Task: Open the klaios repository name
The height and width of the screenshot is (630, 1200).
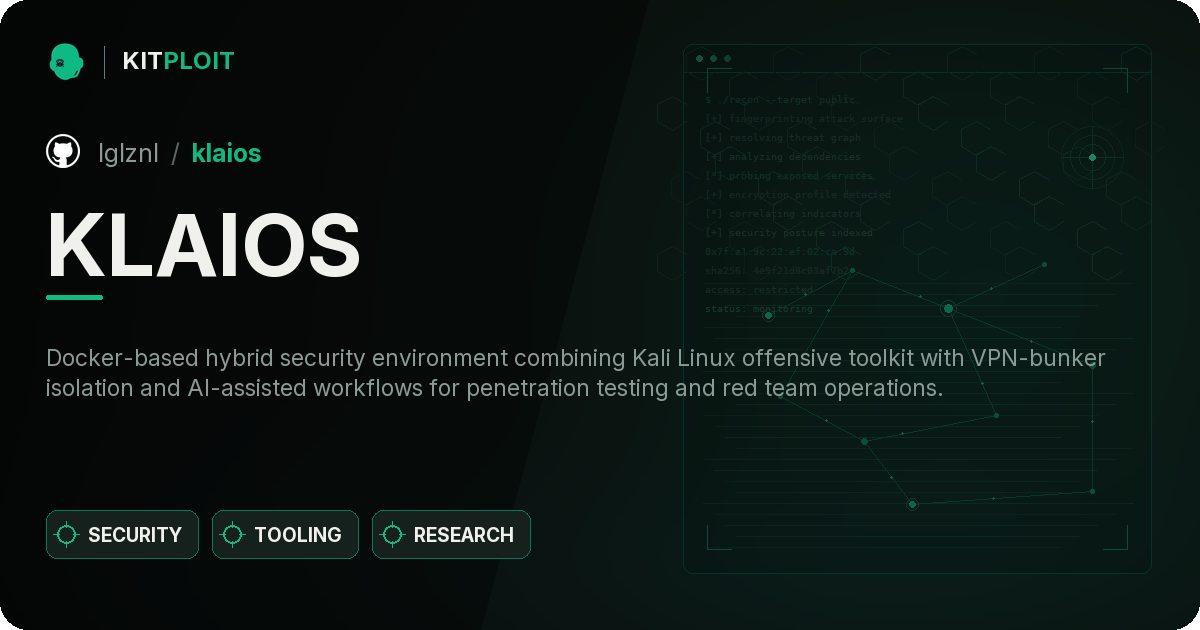Action: pyautogui.click(x=226, y=153)
